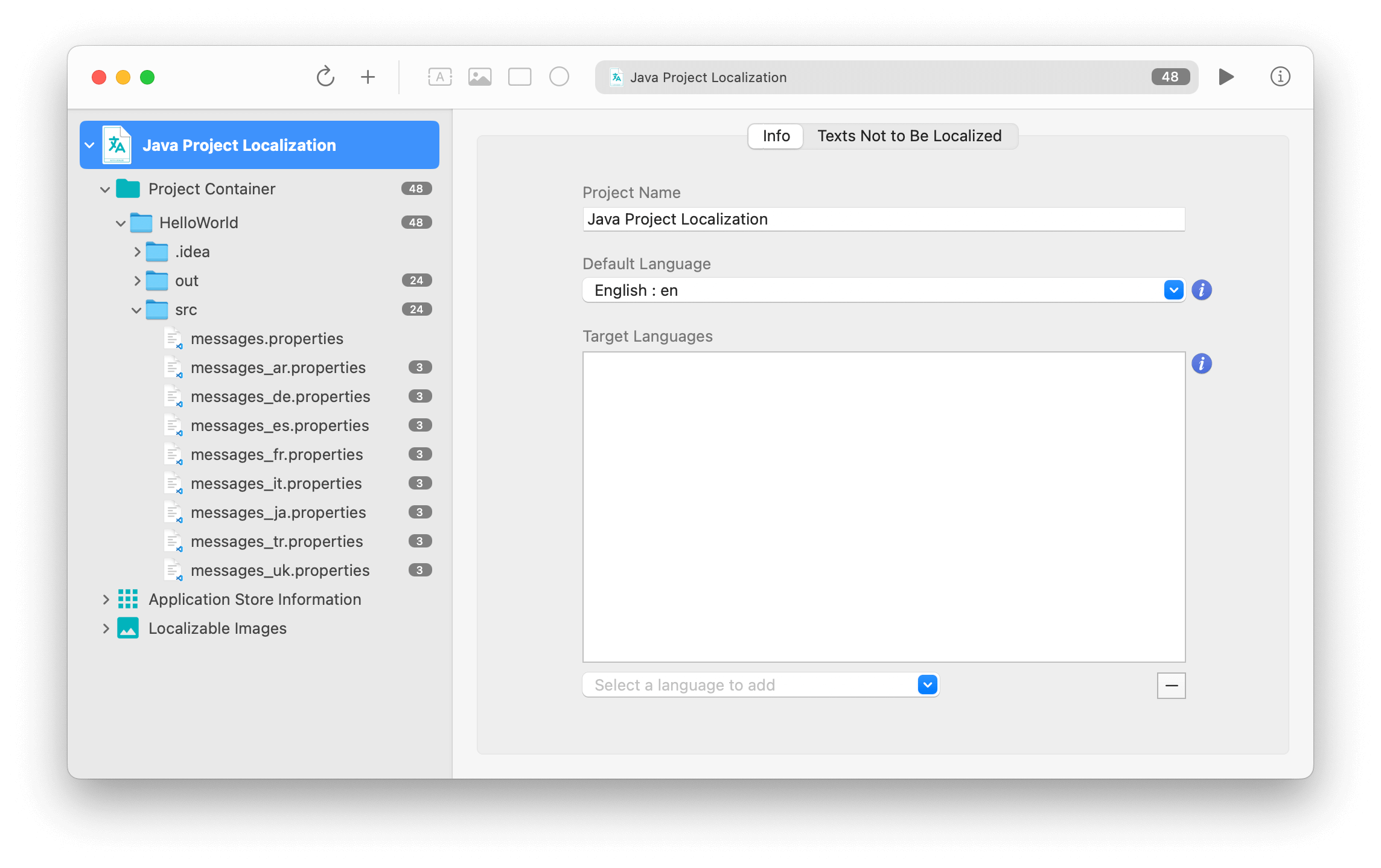Open the Default Language dropdown

pyautogui.click(x=1173, y=290)
